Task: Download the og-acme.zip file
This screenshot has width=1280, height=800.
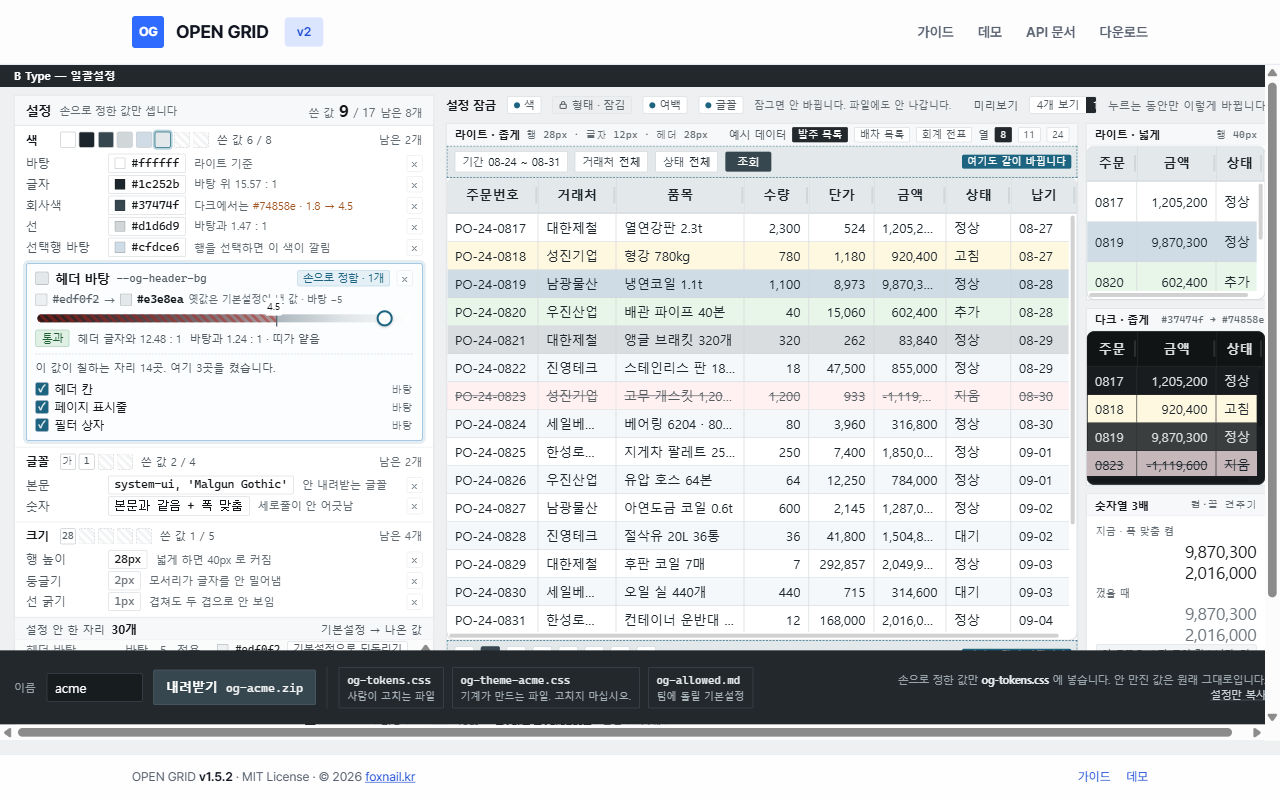Action: 234,688
